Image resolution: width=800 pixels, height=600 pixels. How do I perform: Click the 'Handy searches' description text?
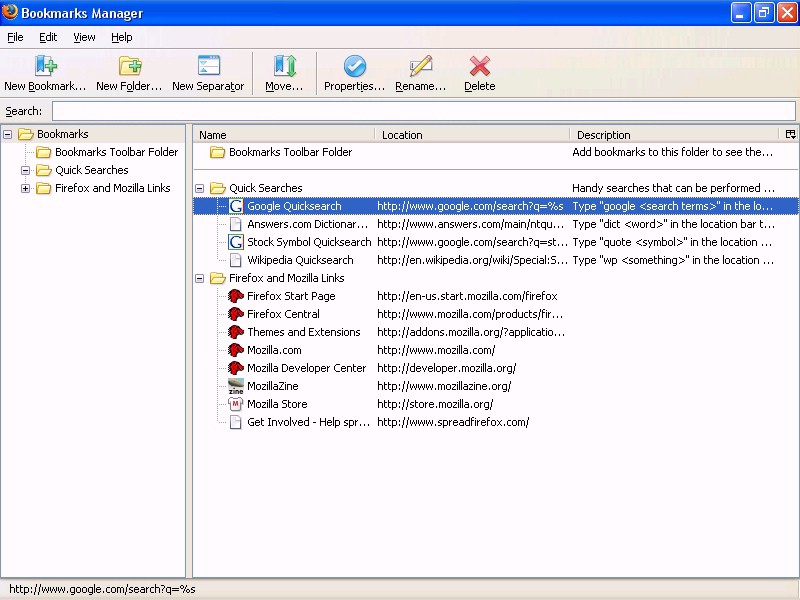[x=673, y=188]
